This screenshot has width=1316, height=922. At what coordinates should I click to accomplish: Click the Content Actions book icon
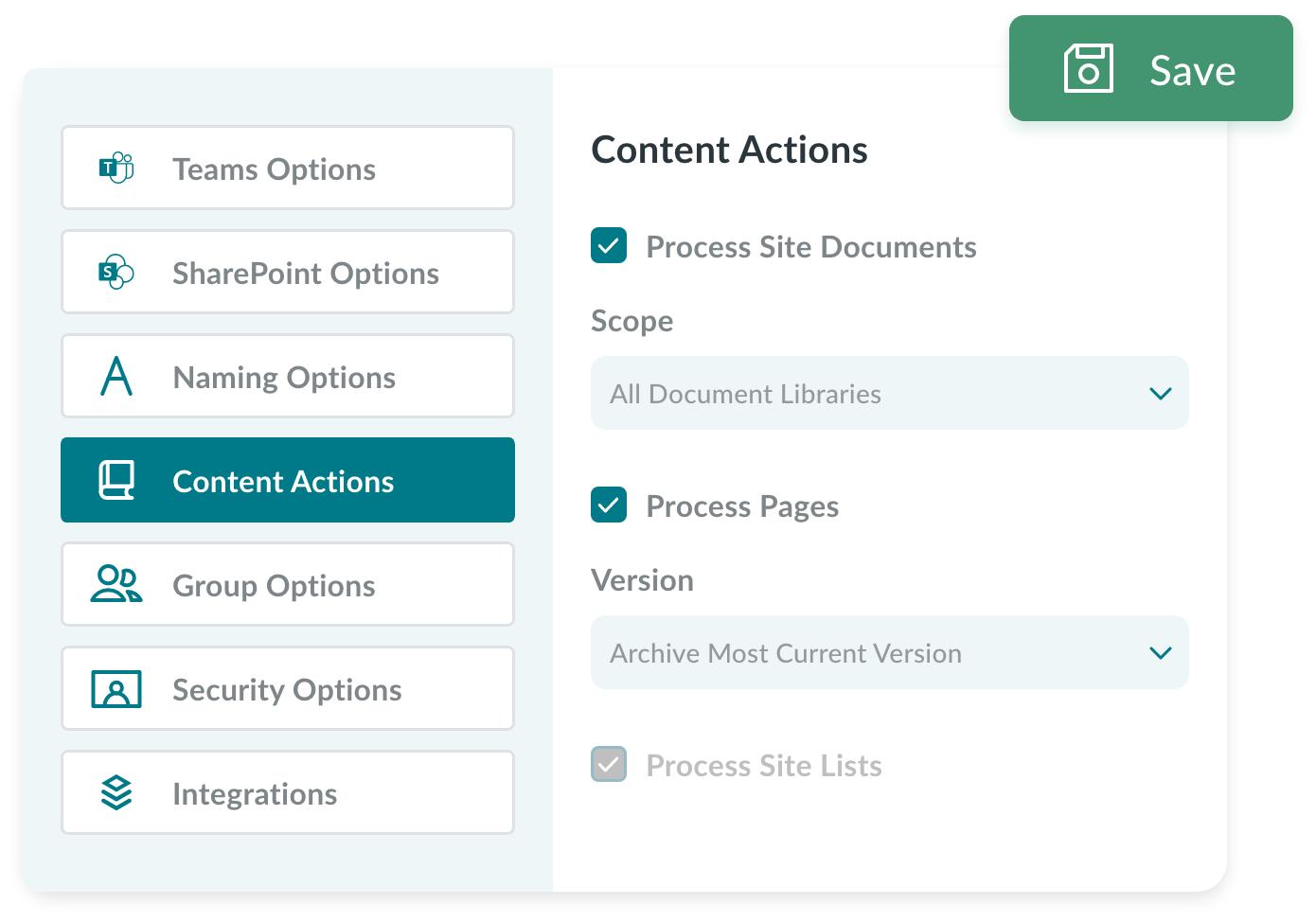116,480
